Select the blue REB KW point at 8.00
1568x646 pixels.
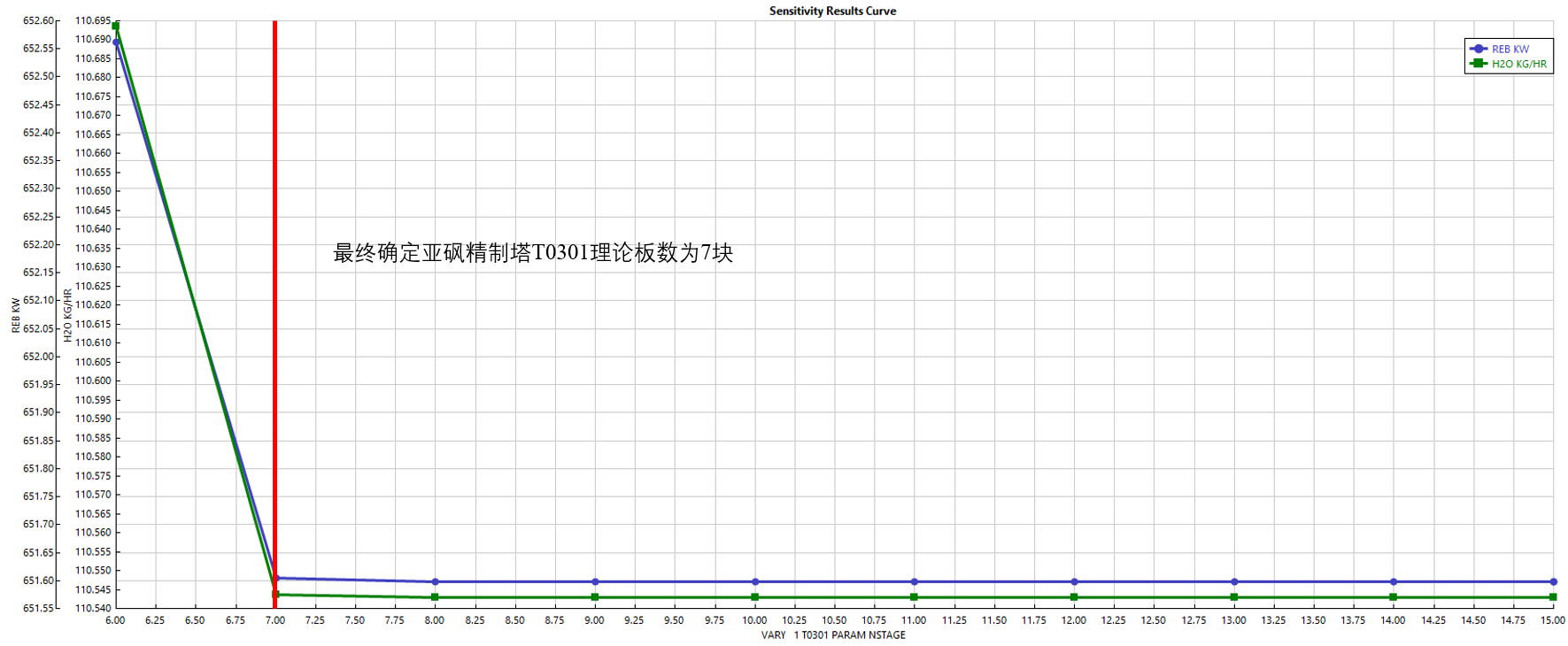pyautogui.click(x=435, y=582)
